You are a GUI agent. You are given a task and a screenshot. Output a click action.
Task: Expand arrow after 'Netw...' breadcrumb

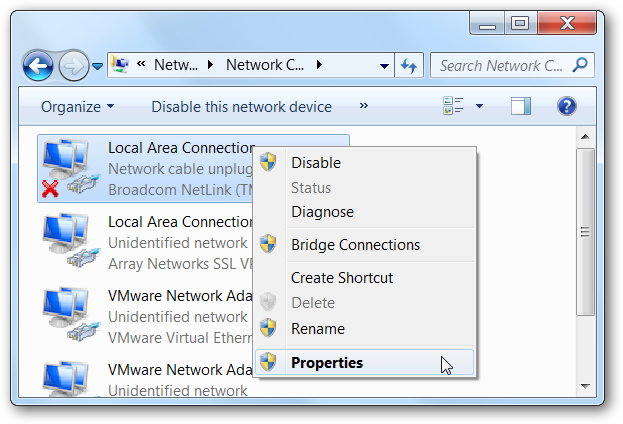coord(210,65)
